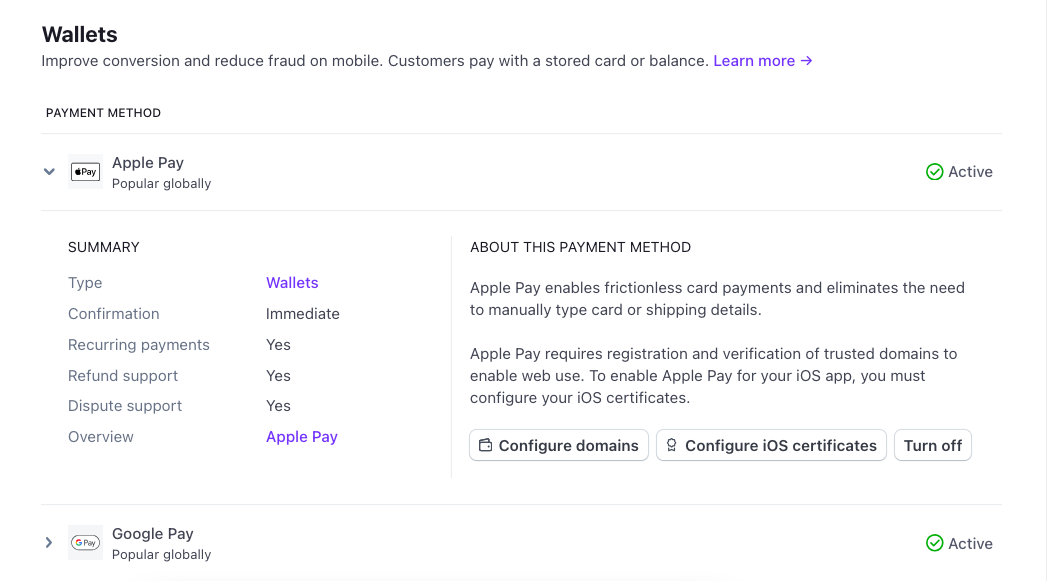Follow the Learn more link text
This screenshot has width=1047, height=581.
(753, 61)
